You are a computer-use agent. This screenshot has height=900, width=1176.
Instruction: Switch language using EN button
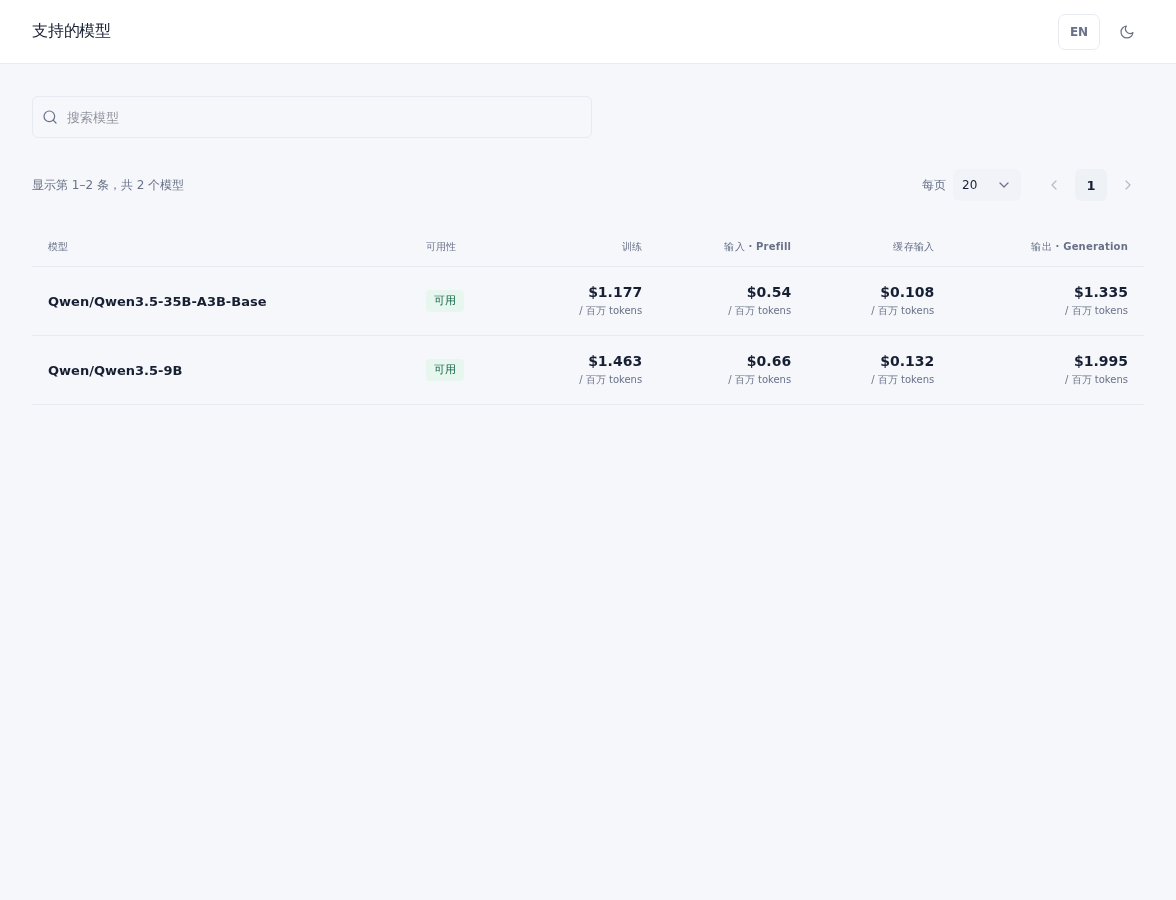[x=1078, y=32]
